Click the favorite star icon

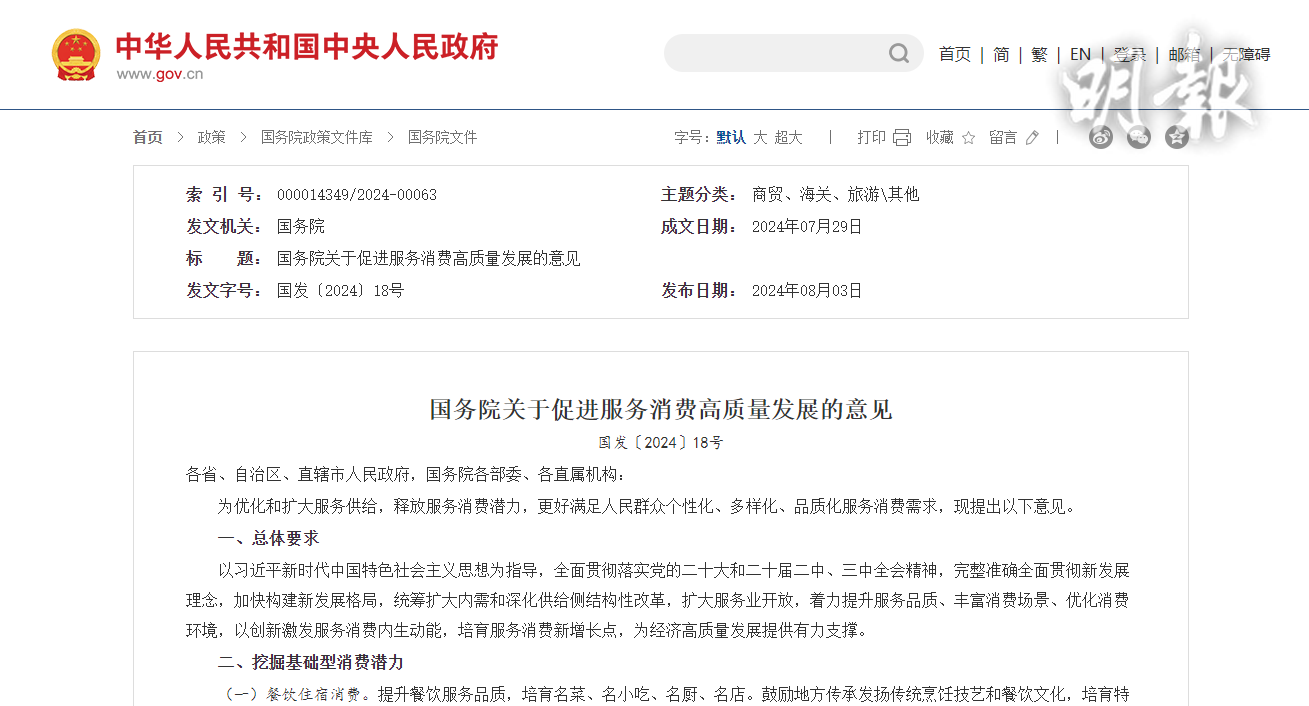[x=968, y=138]
